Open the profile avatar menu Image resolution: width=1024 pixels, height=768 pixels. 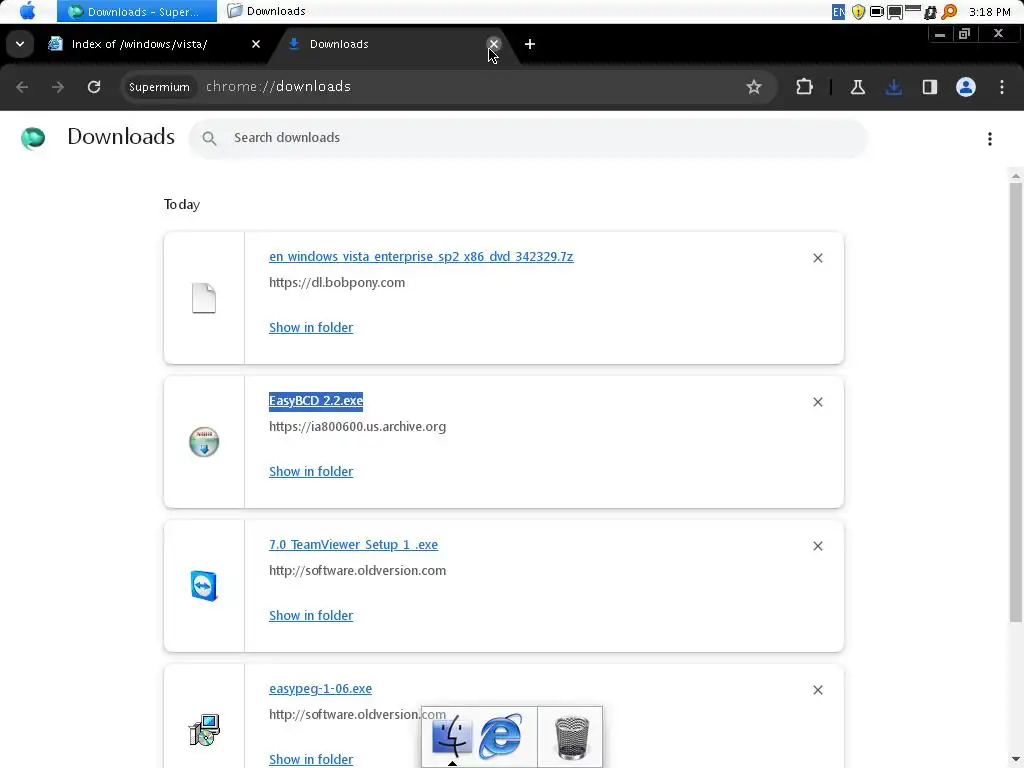coord(966,87)
